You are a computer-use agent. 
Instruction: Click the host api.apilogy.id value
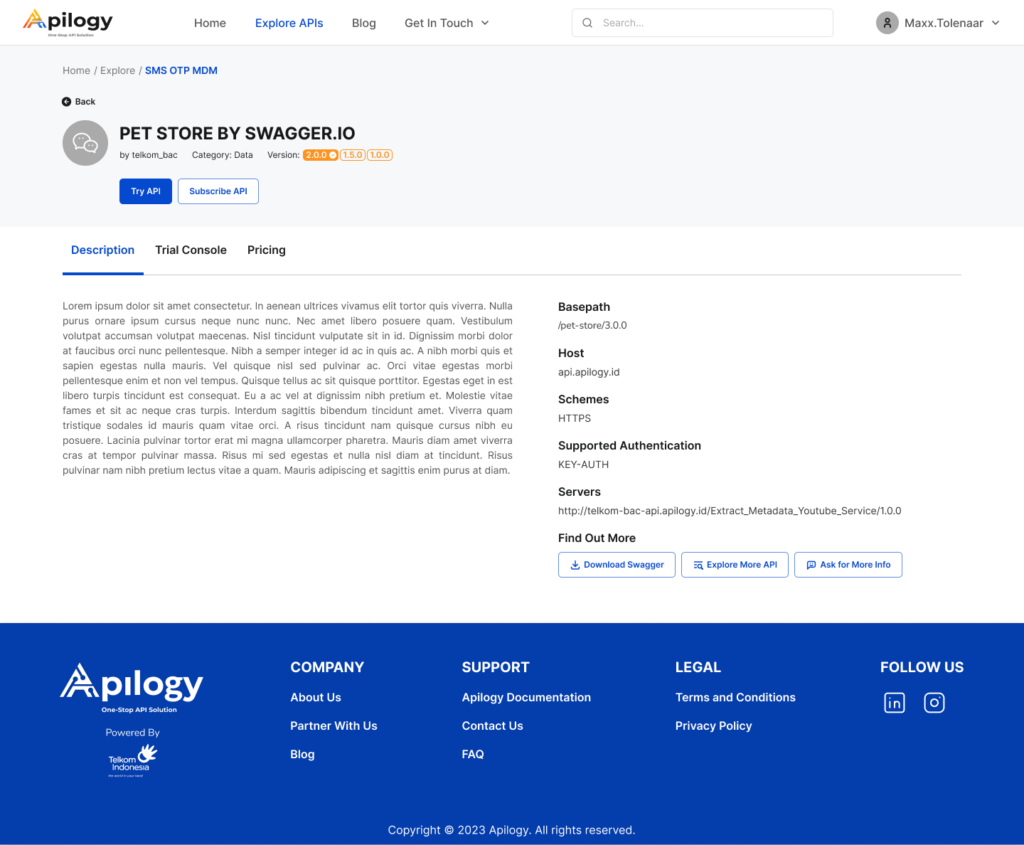point(589,372)
